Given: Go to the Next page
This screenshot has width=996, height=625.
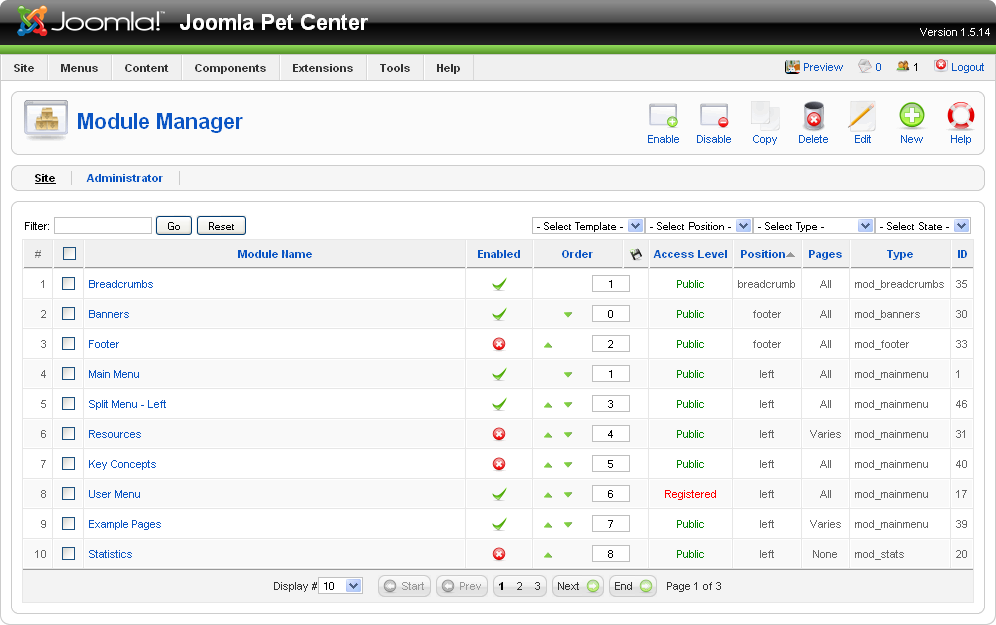Looking at the screenshot, I should pos(577,586).
